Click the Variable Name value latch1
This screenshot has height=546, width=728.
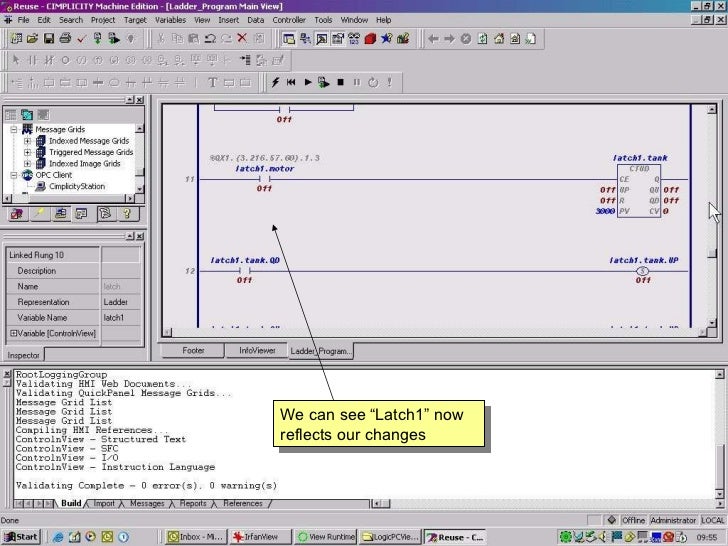tap(121, 318)
